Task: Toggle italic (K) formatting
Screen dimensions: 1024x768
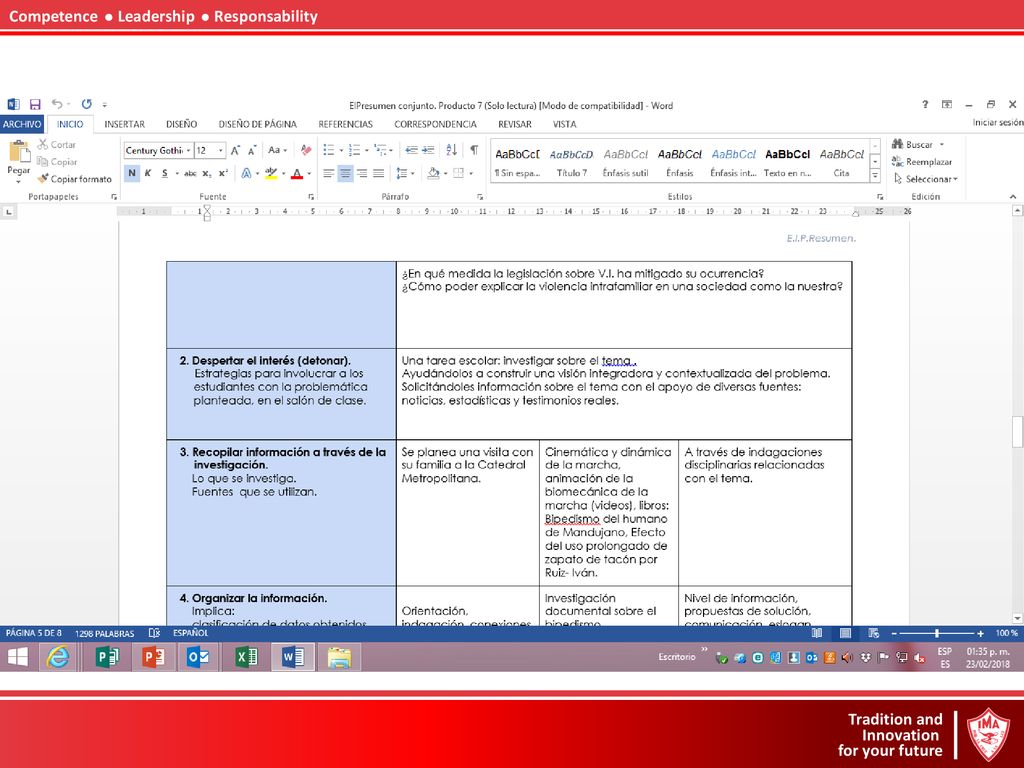Action: pos(148,173)
